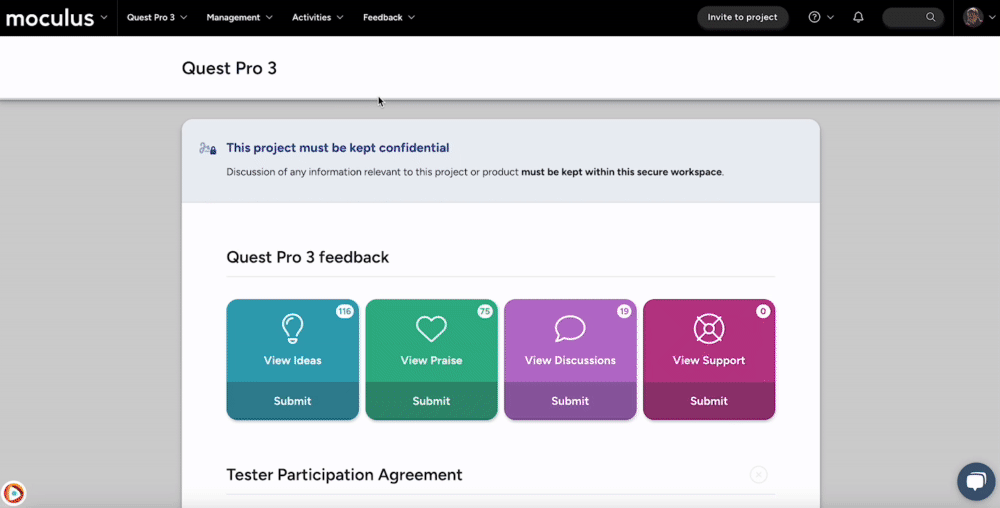
Task: Open the Management menu
Action: pyautogui.click(x=239, y=17)
